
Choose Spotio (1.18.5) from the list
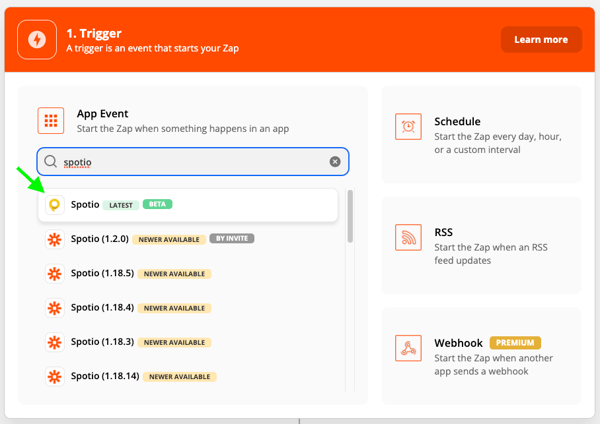tap(188, 274)
